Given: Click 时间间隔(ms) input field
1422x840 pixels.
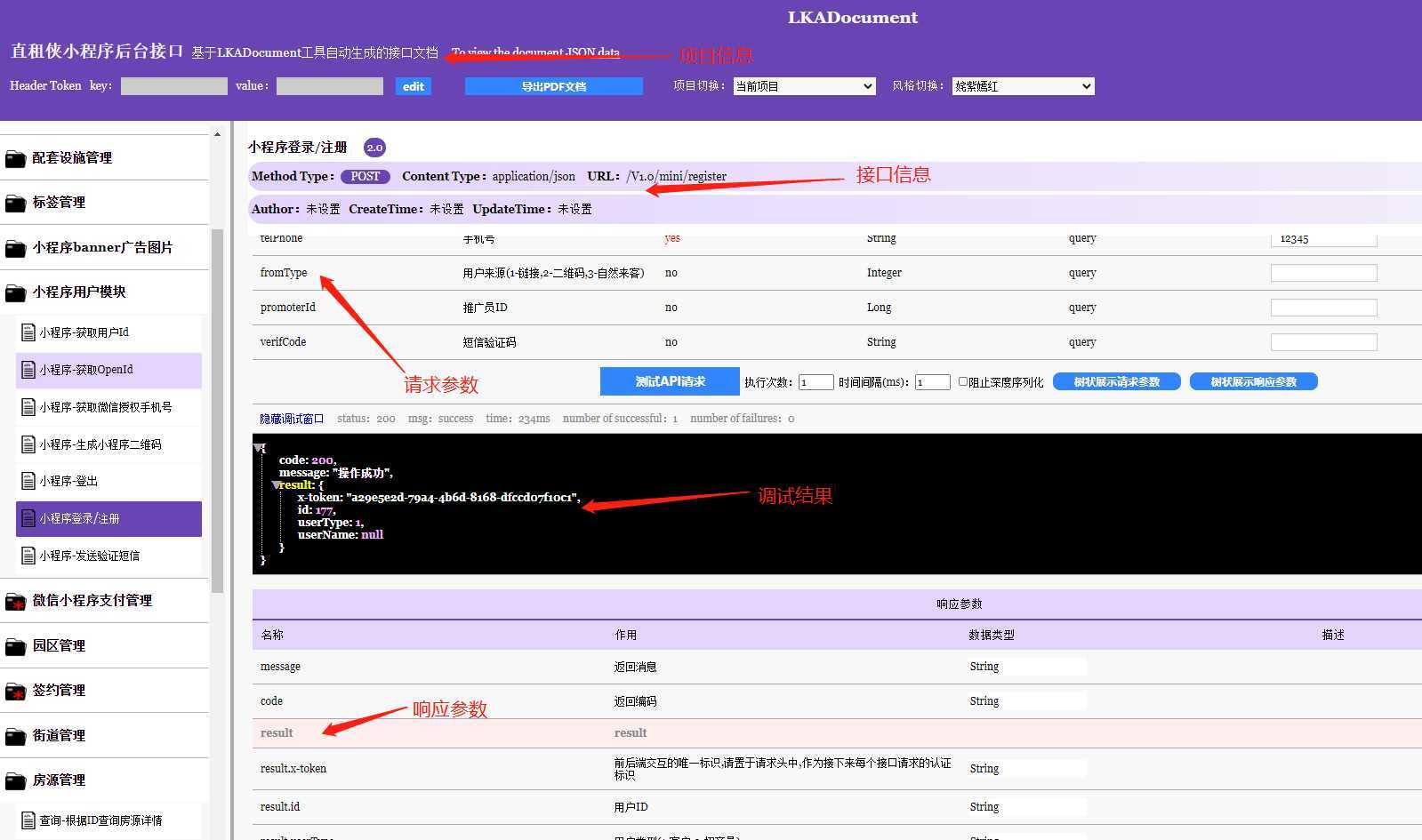Looking at the screenshot, I should 932,382.
